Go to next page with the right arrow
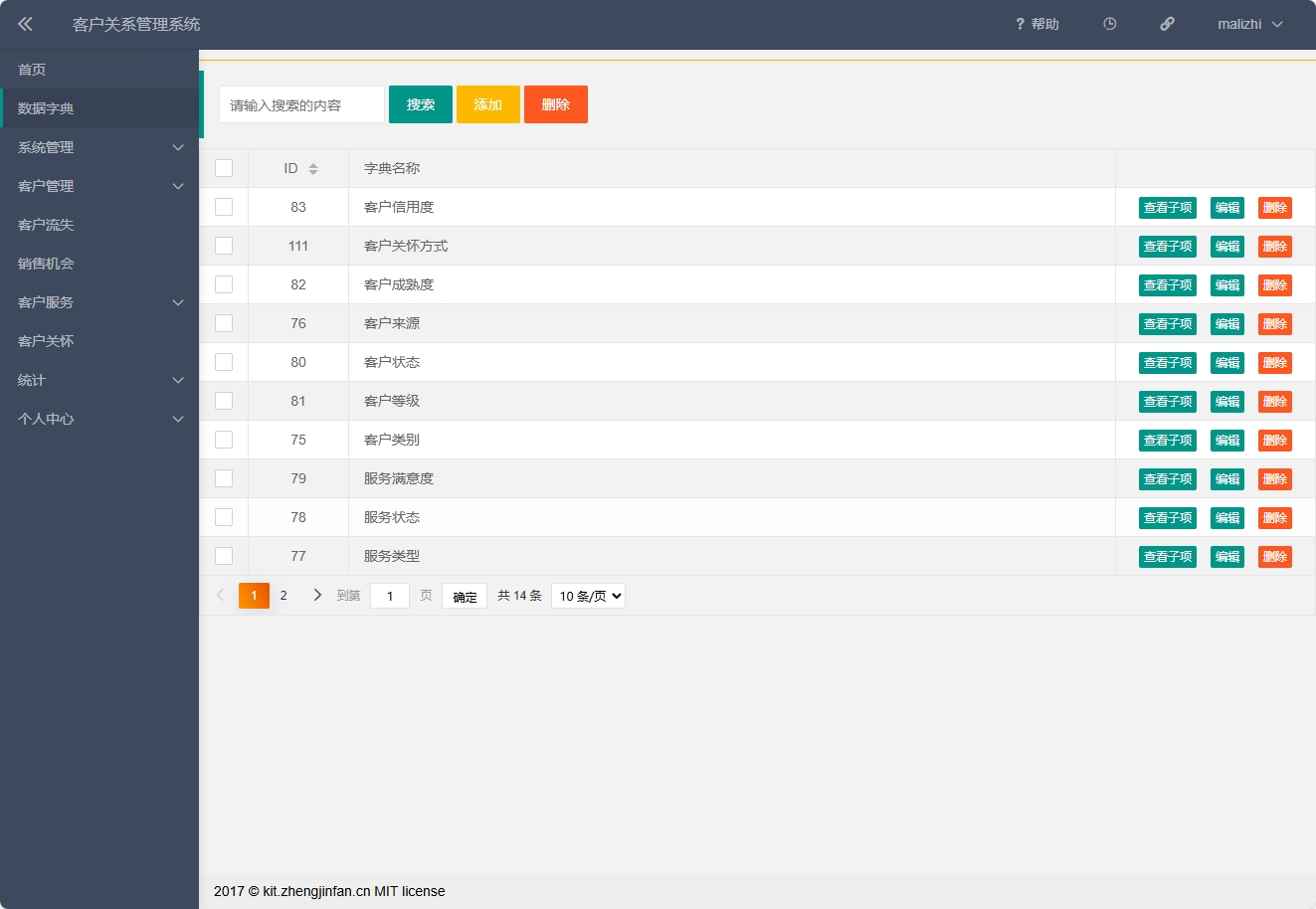The width and height of the screenshot is (1316, 909). pos(316,595)
